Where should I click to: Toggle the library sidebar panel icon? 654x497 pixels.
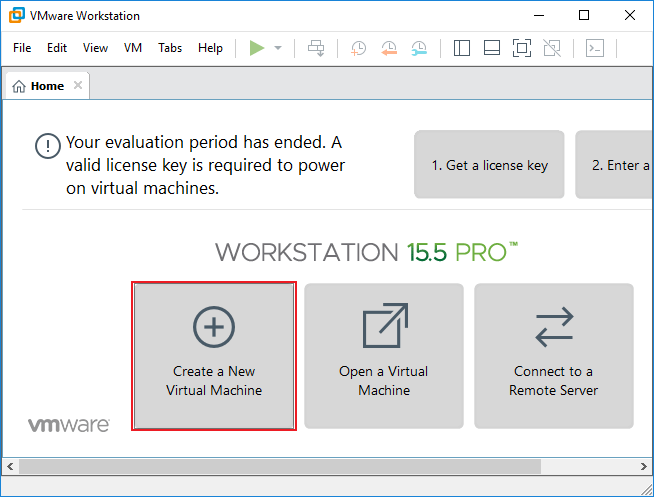[462, 48]
